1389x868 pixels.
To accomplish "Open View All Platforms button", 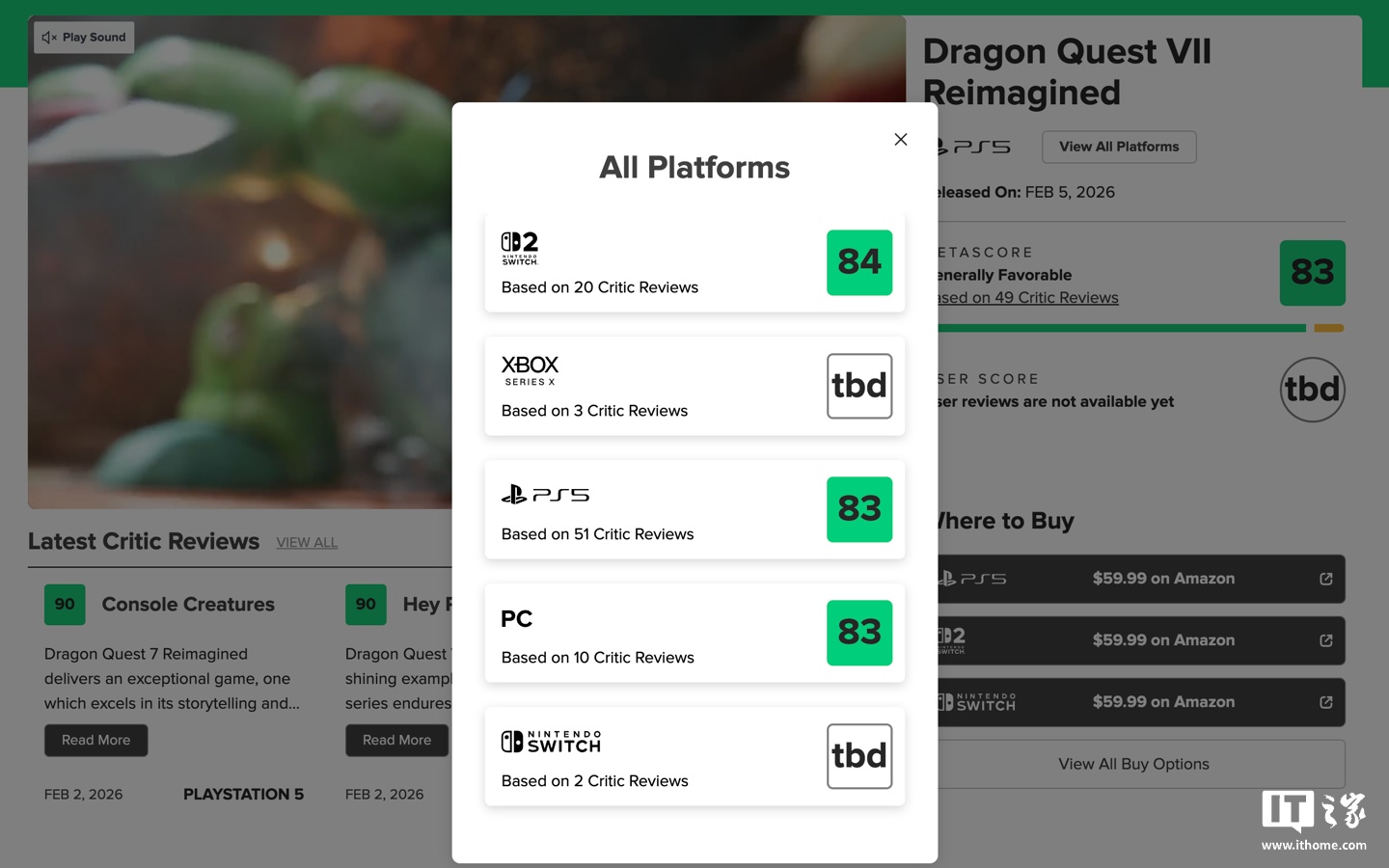I will [x=1118, y=147].
